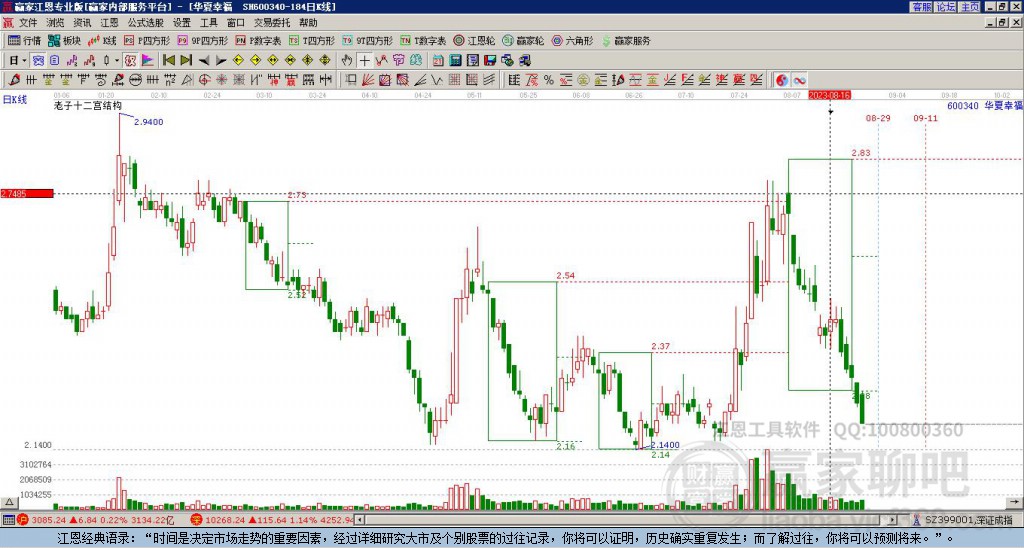This screenshot has width=1024, height=548.
Task: Click the 老子十二宫结构 label
Action: click(88, 105)
